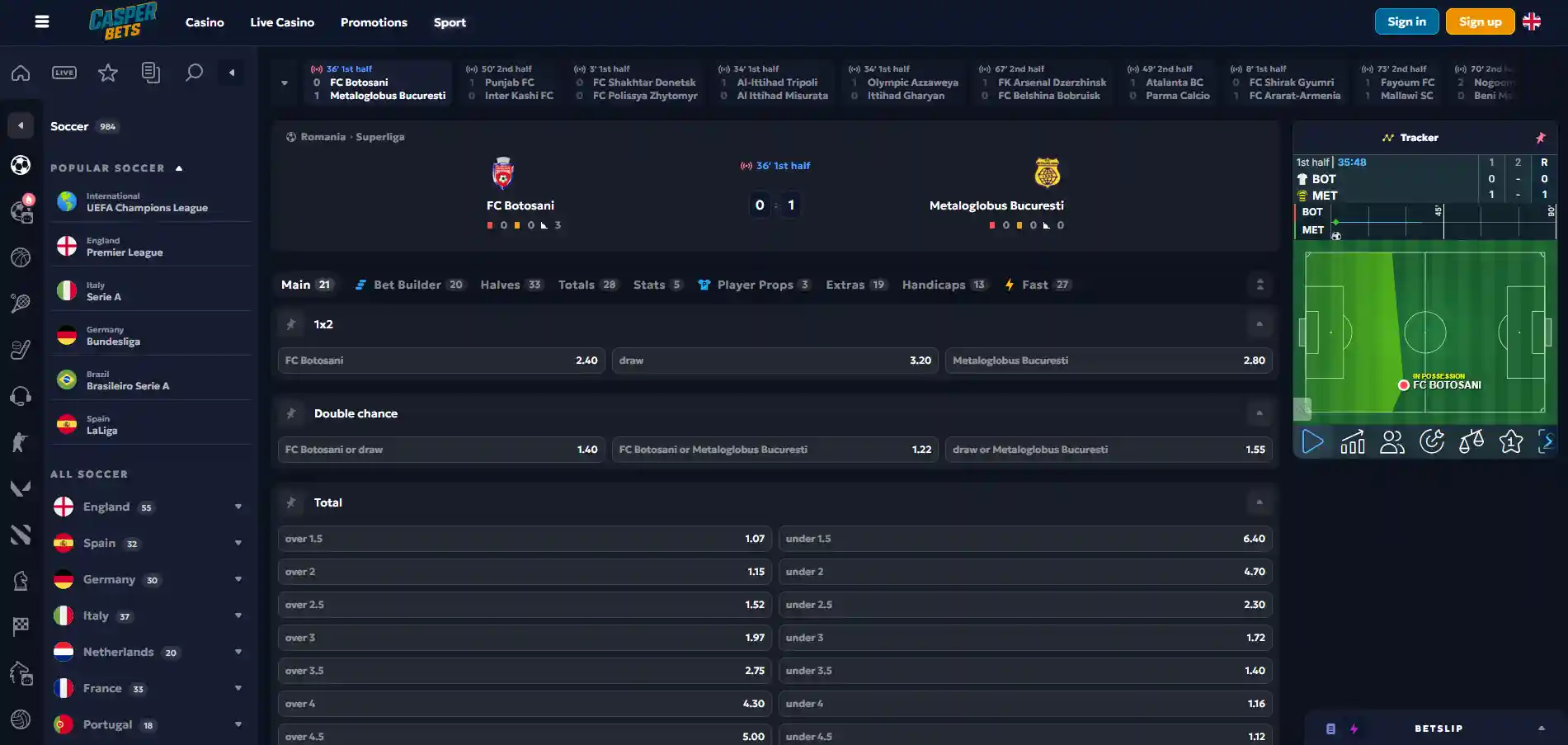Click the Sign in button
Screen dimensions: 1568x745
pos(1406,21)
